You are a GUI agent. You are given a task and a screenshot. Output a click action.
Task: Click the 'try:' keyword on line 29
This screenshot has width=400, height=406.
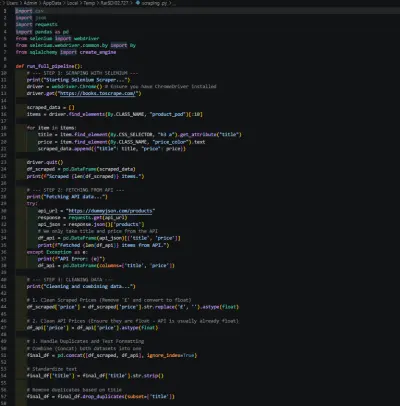click(x=32, y=204)
